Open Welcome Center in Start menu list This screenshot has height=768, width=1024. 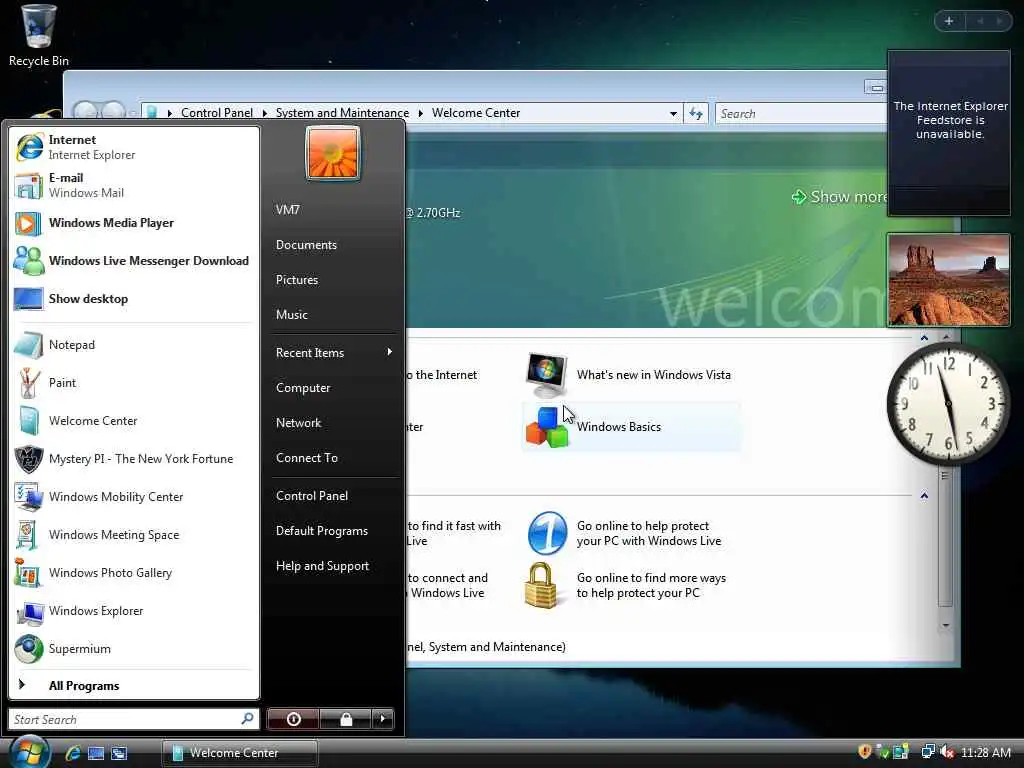(x=134, y=421)
